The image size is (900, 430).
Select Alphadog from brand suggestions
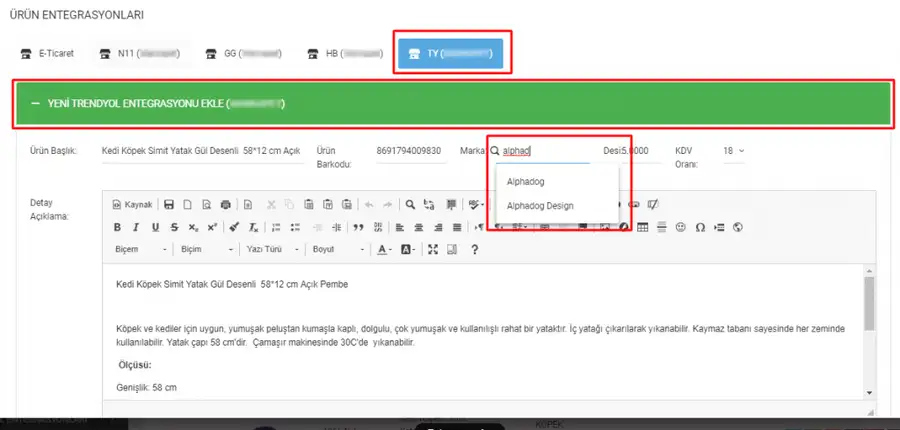(525, 181)
